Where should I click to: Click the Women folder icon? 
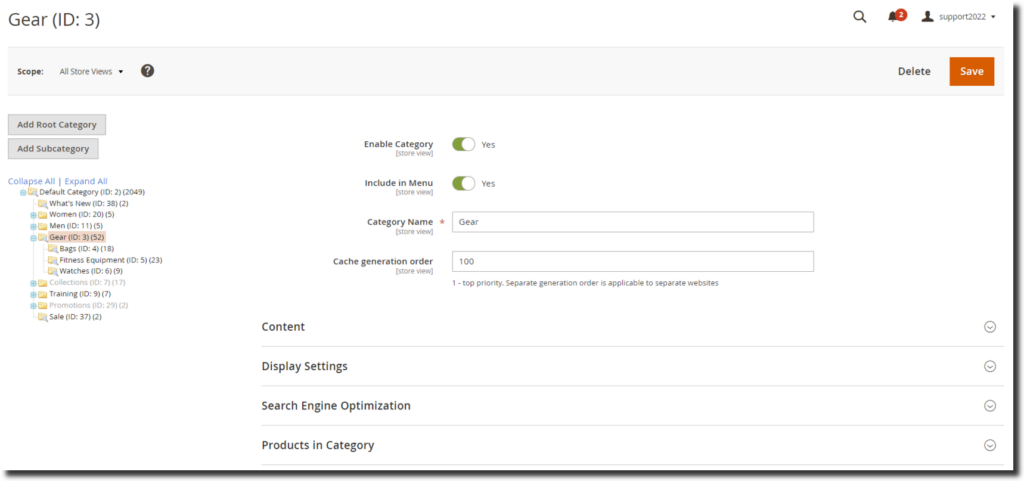click(42, 215)
